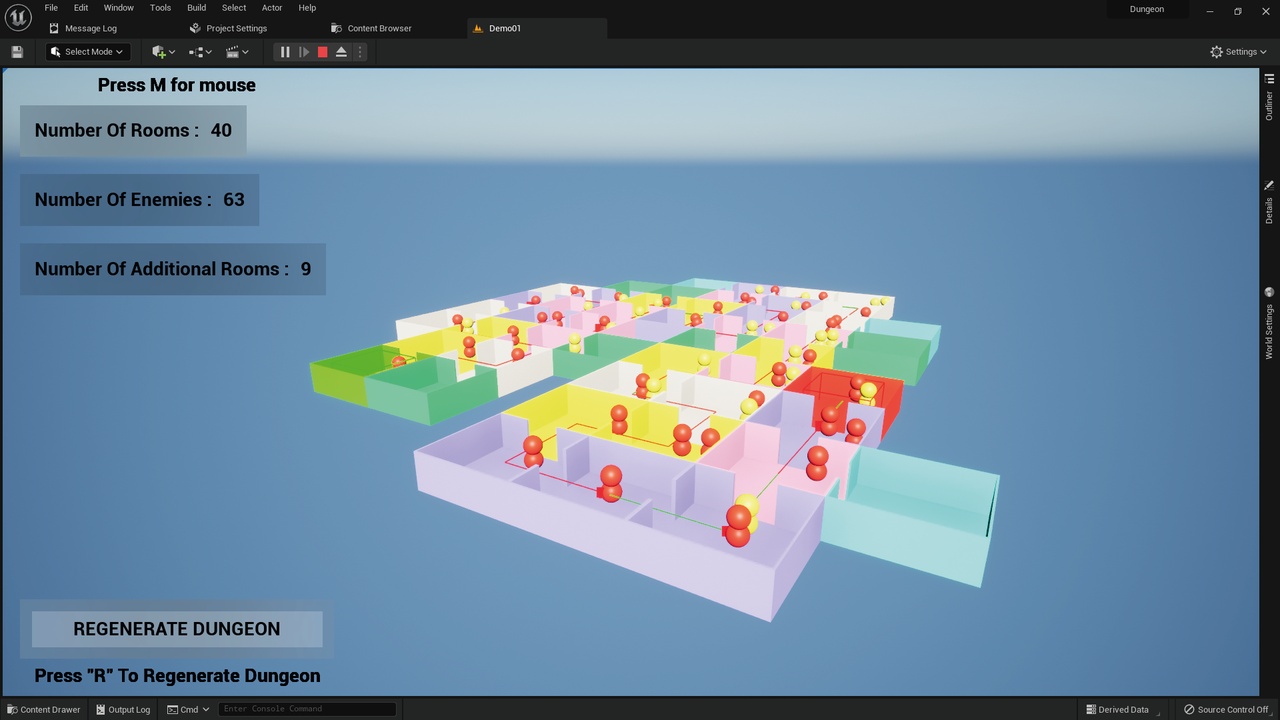The height and width of the screenshot is (720, 1280).
Task: Save the current level with the floppy icon
Action: pyautogui.click(x=17, y=52)
